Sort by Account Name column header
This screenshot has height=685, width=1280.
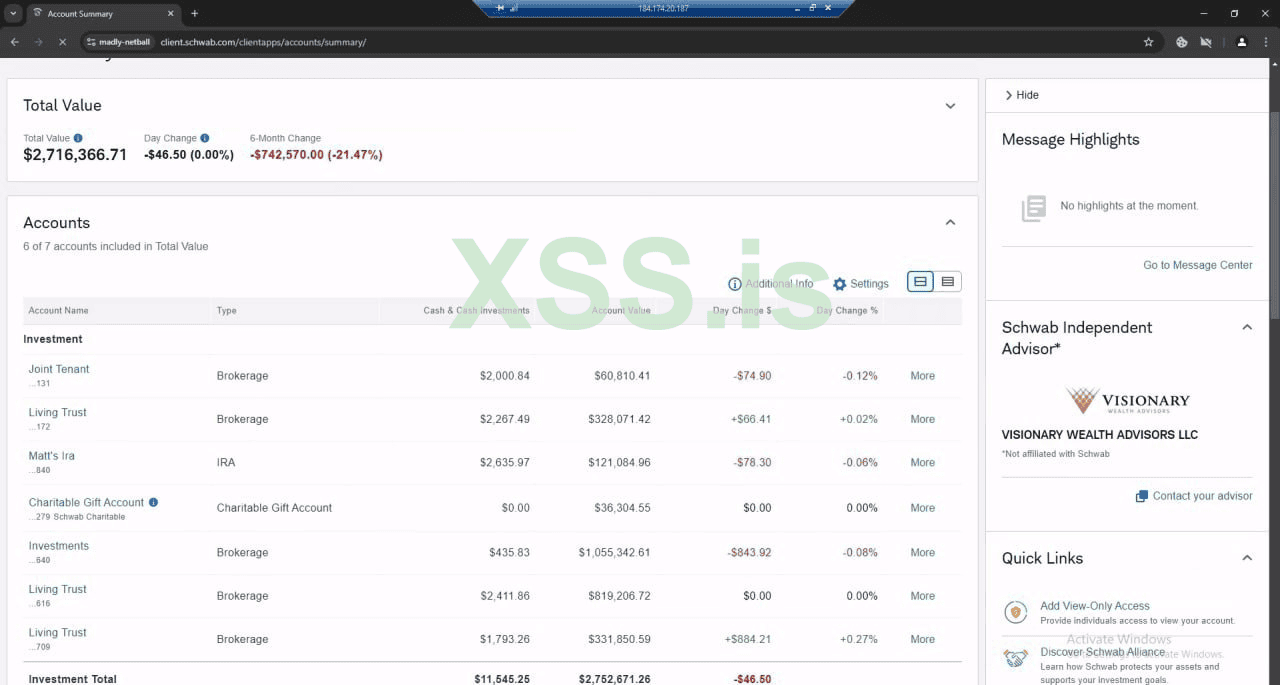tap(58, 310)
